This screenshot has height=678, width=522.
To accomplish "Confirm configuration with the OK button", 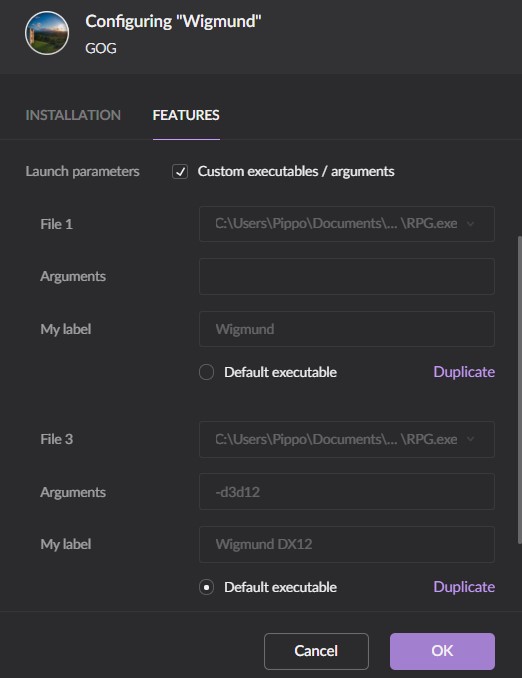I will pos(442,651).
